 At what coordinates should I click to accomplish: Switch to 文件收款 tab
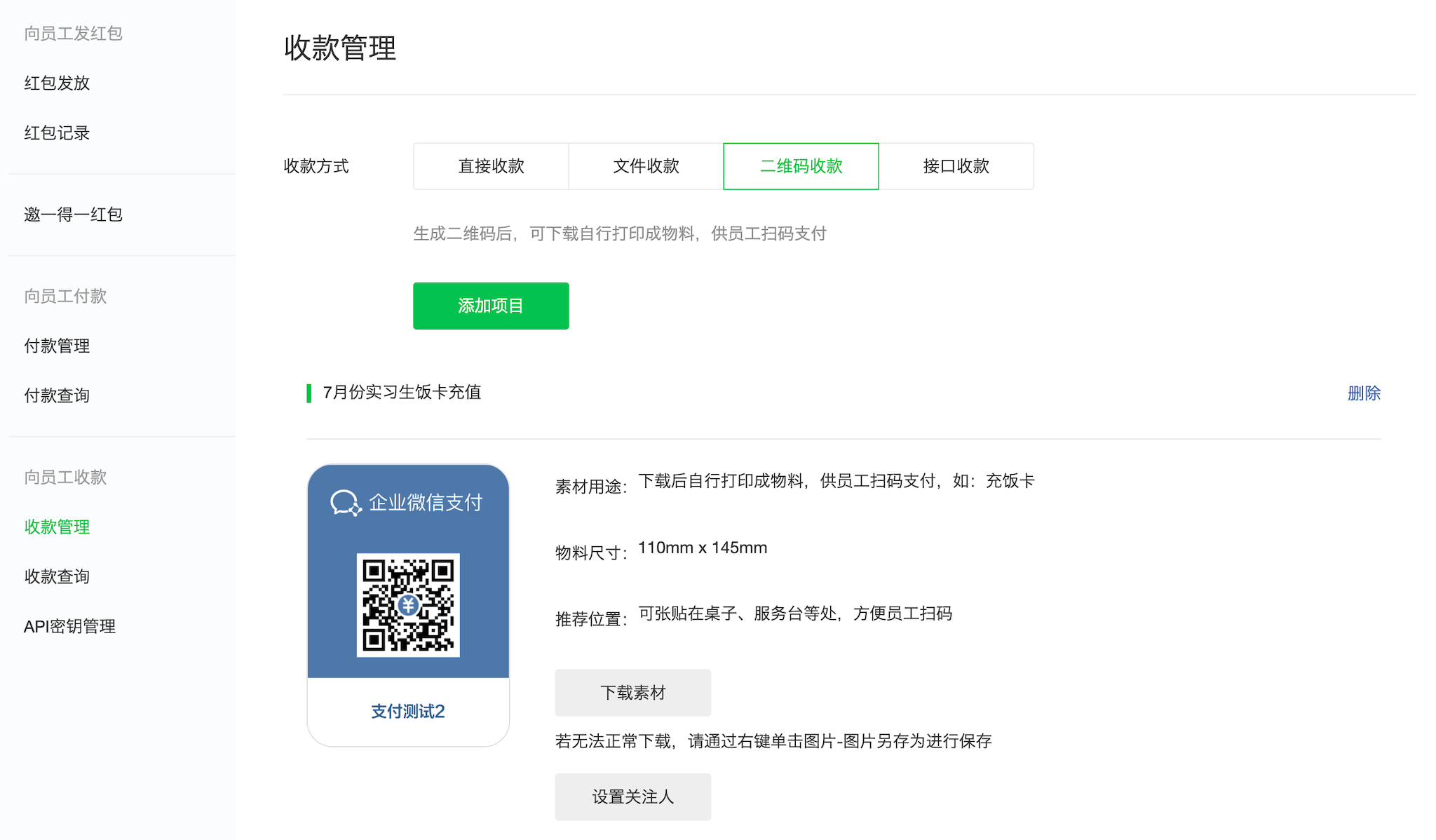[x=646, y=166]
